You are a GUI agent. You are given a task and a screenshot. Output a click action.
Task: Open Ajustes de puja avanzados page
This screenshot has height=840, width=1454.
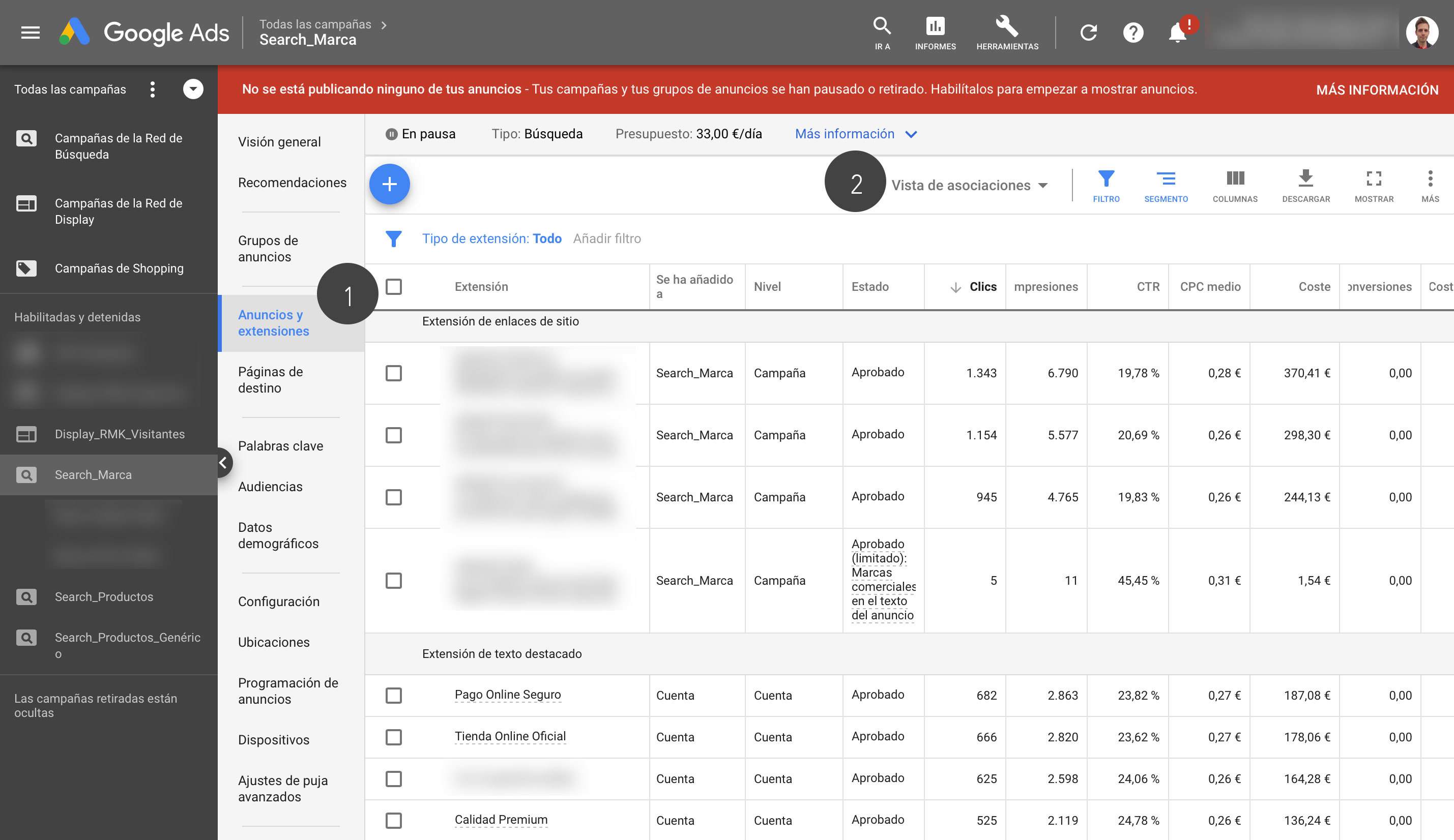click(x=283, y=789)
